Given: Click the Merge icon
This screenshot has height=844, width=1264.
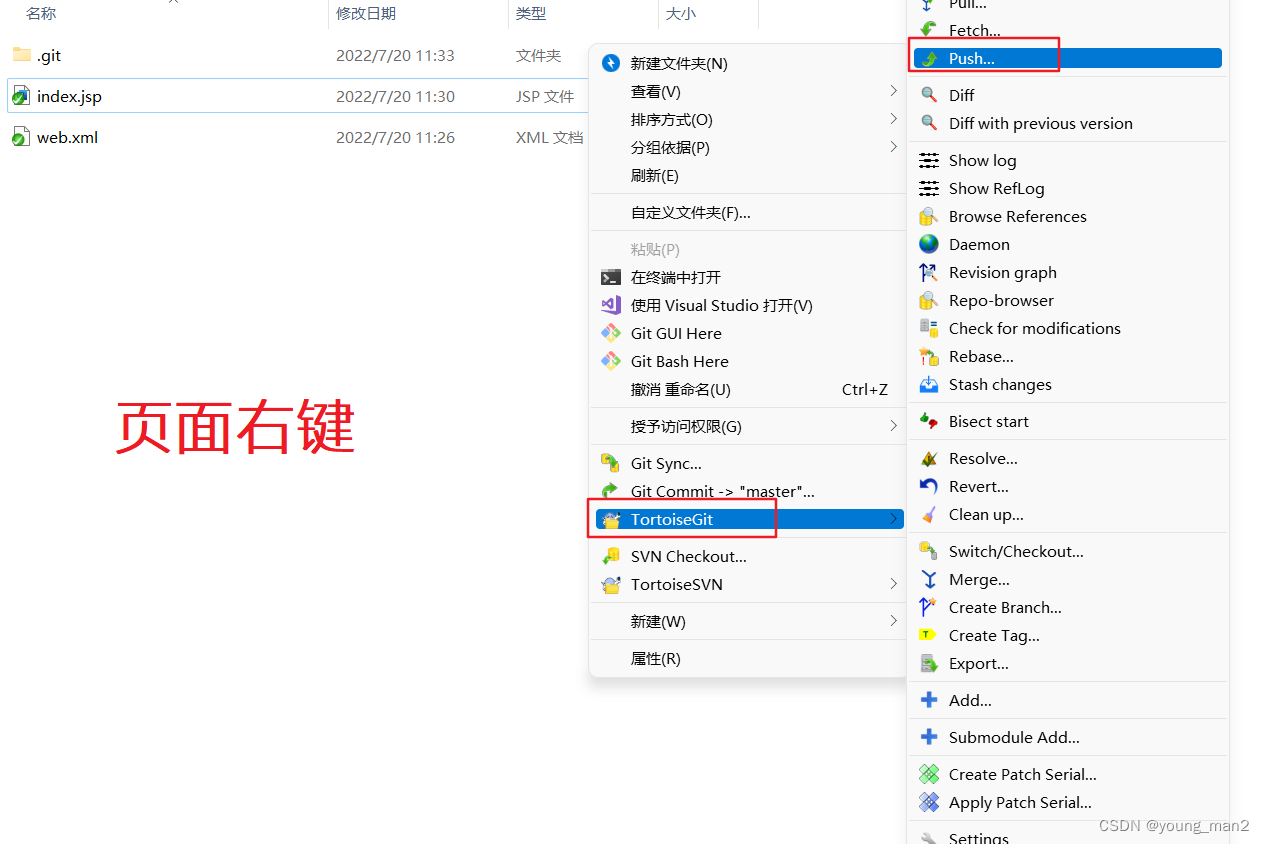Looking at the screenshot, I should [x=929, y=579].
